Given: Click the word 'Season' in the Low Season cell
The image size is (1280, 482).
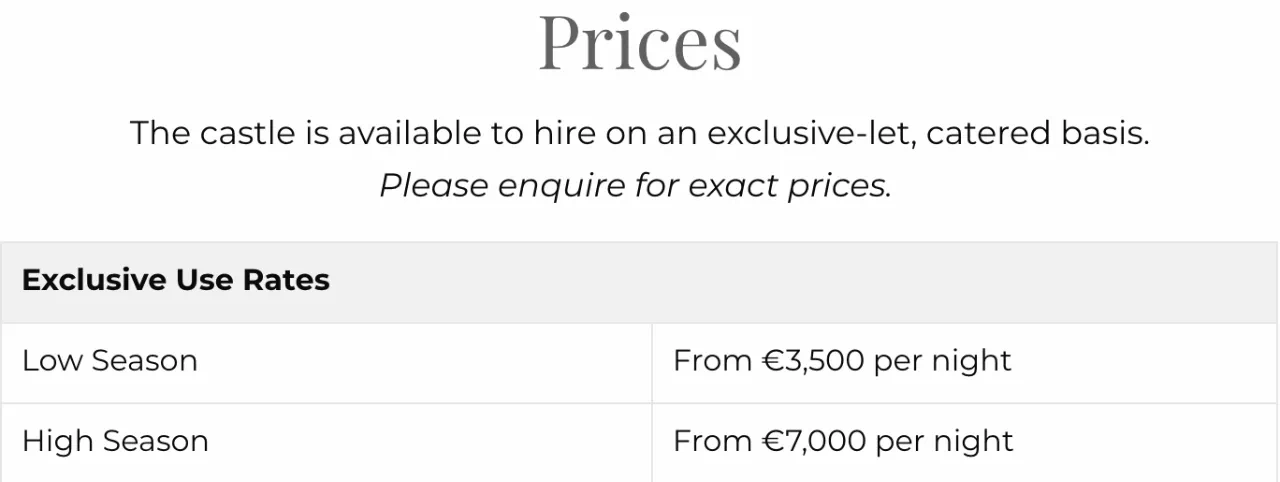Looking at the screenshot, I should coord(144,360).
